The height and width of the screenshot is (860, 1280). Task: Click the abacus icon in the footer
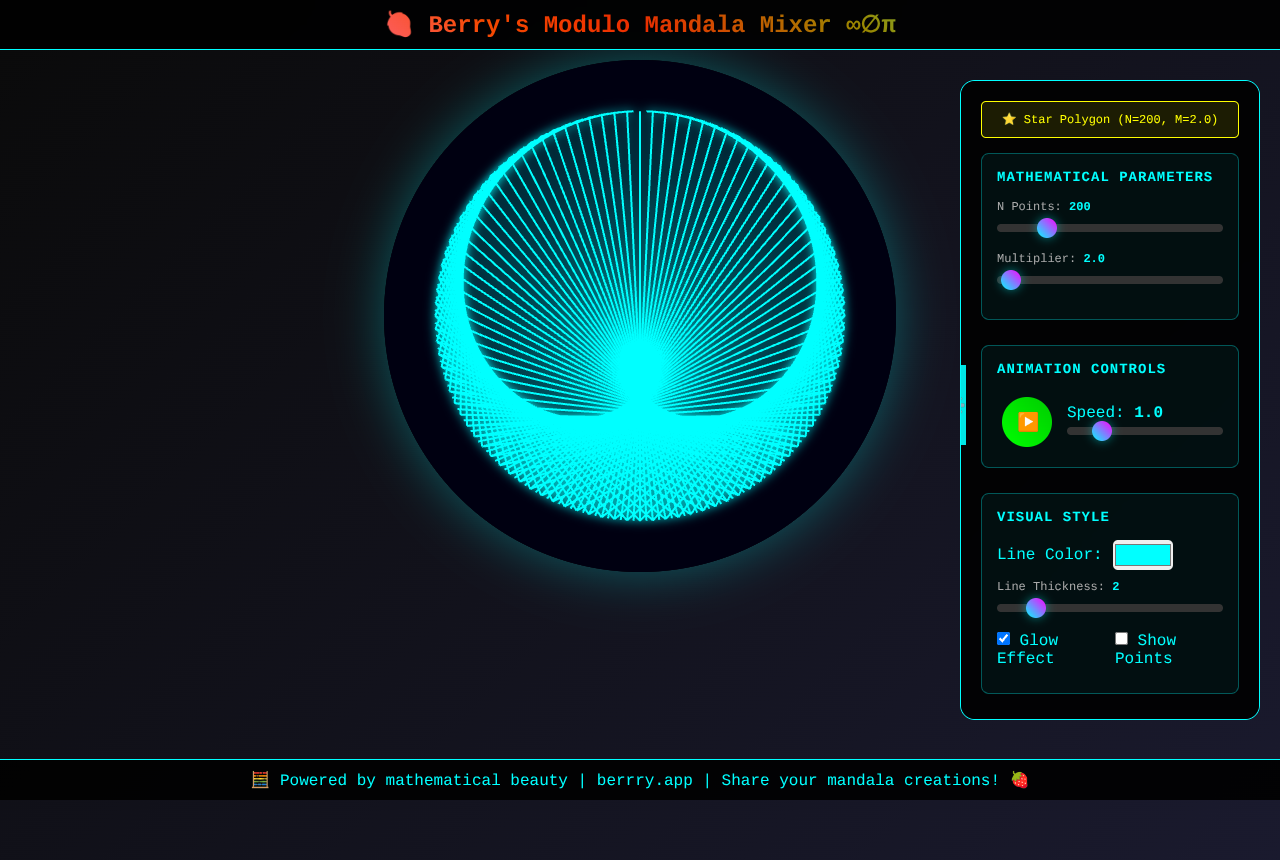[x=260, y=780]
